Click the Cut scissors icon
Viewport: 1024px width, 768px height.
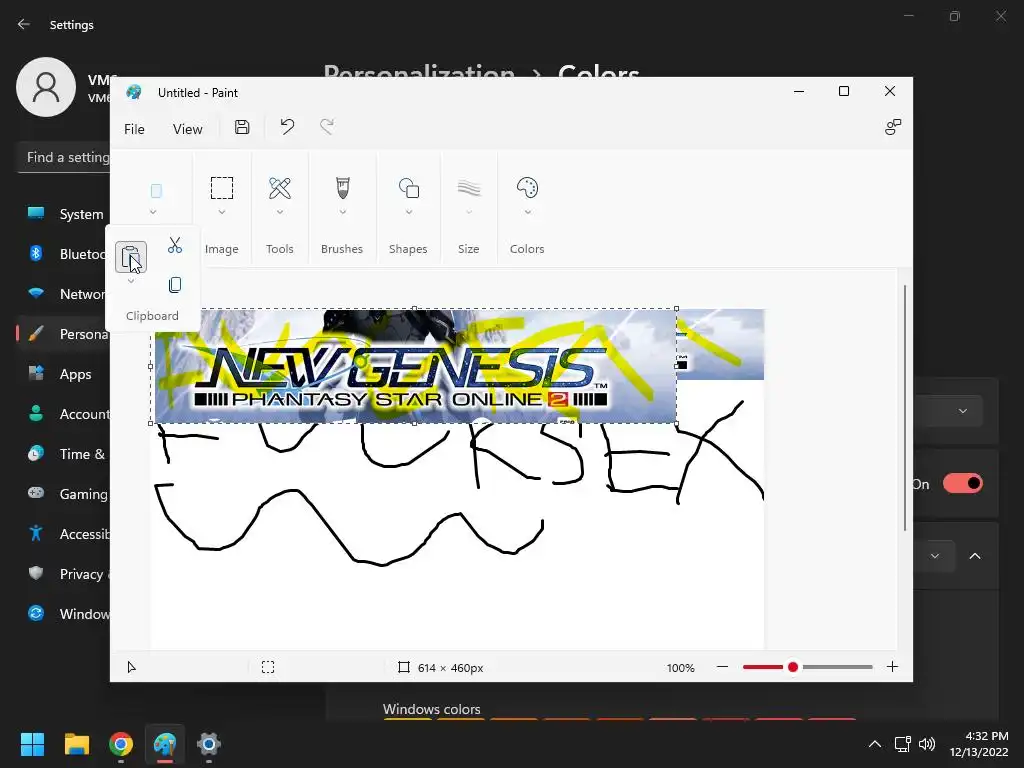[x=174, y=246]
